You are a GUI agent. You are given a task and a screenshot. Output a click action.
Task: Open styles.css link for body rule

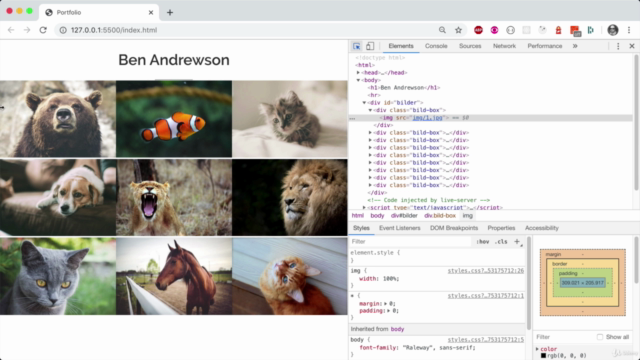click(486, 340)
